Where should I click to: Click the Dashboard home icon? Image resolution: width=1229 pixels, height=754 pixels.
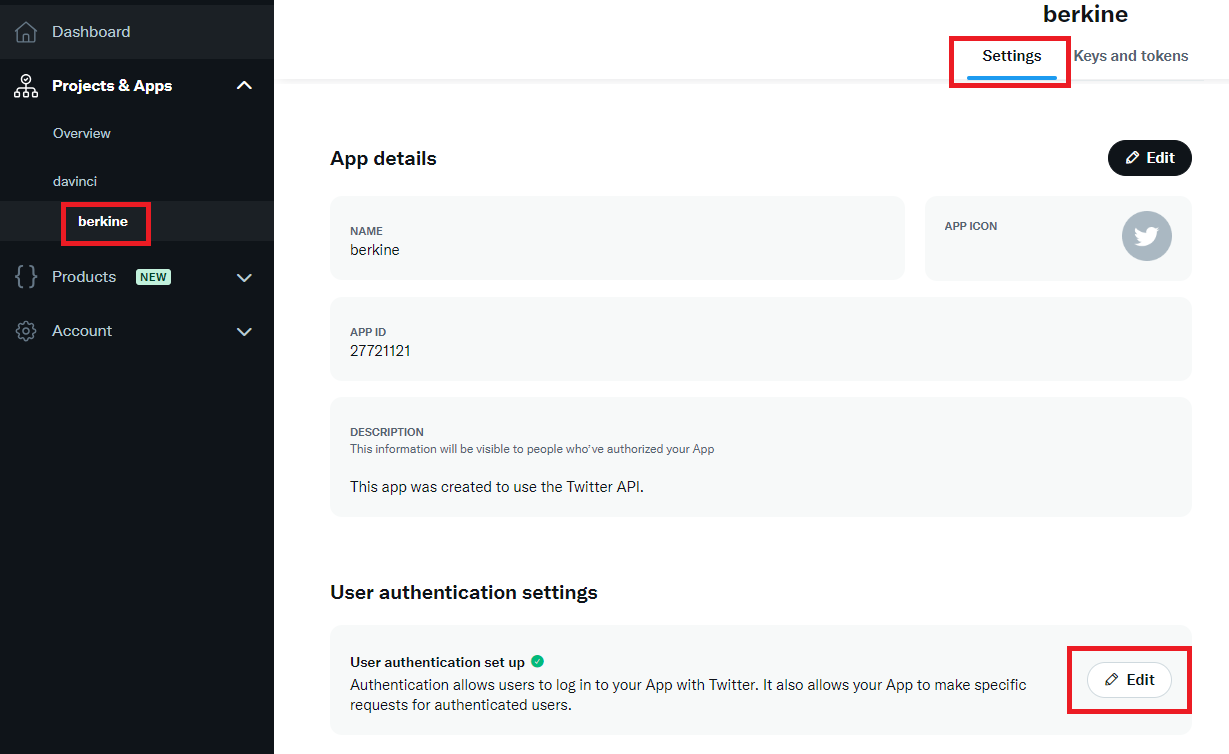pyautogui.click(x=26, y=32)
